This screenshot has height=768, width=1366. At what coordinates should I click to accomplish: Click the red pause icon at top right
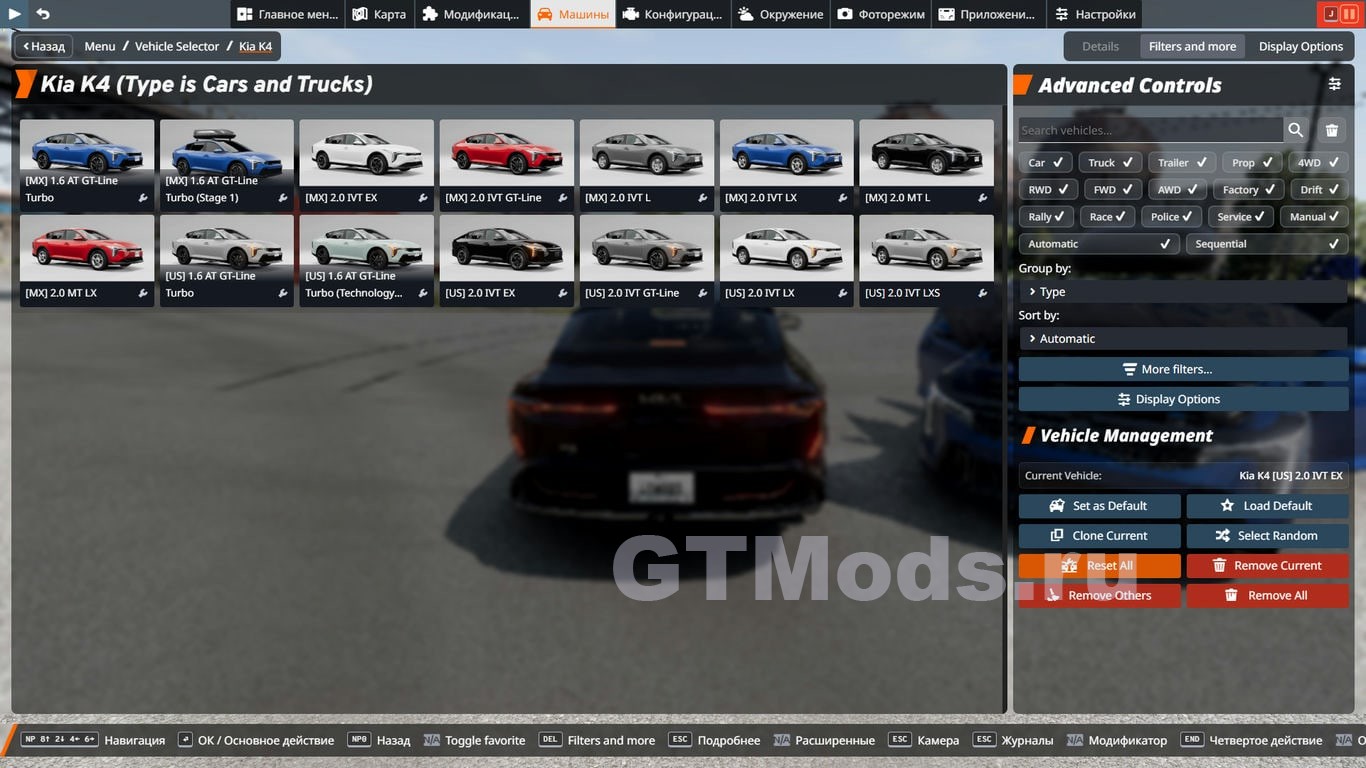pyautogui.click(x=1349, y=14)
